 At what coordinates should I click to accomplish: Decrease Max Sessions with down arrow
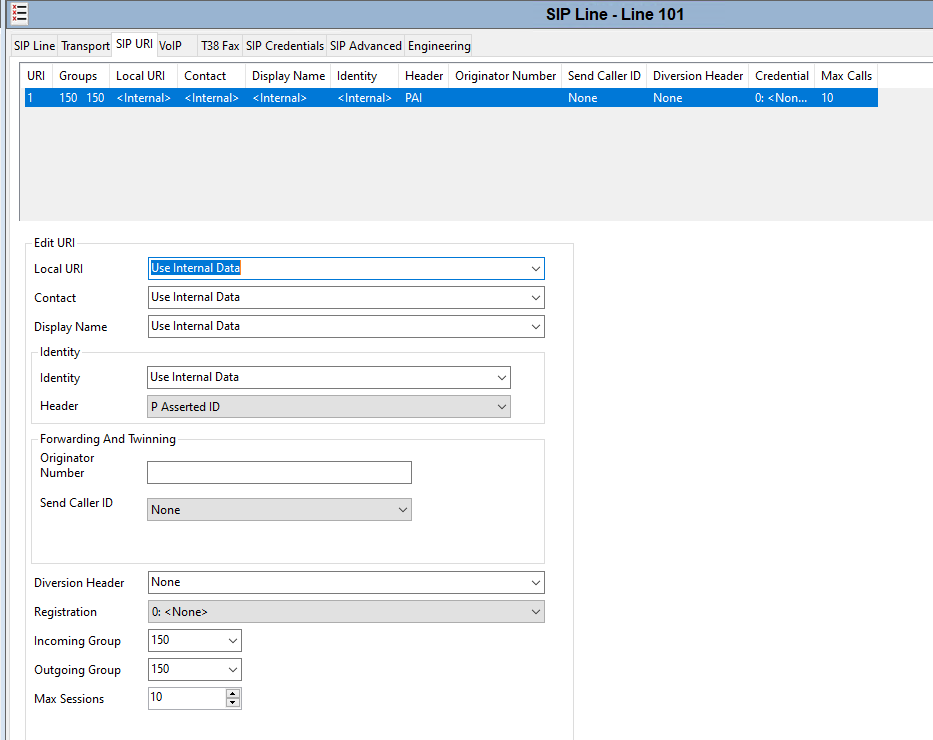[233, 703]
